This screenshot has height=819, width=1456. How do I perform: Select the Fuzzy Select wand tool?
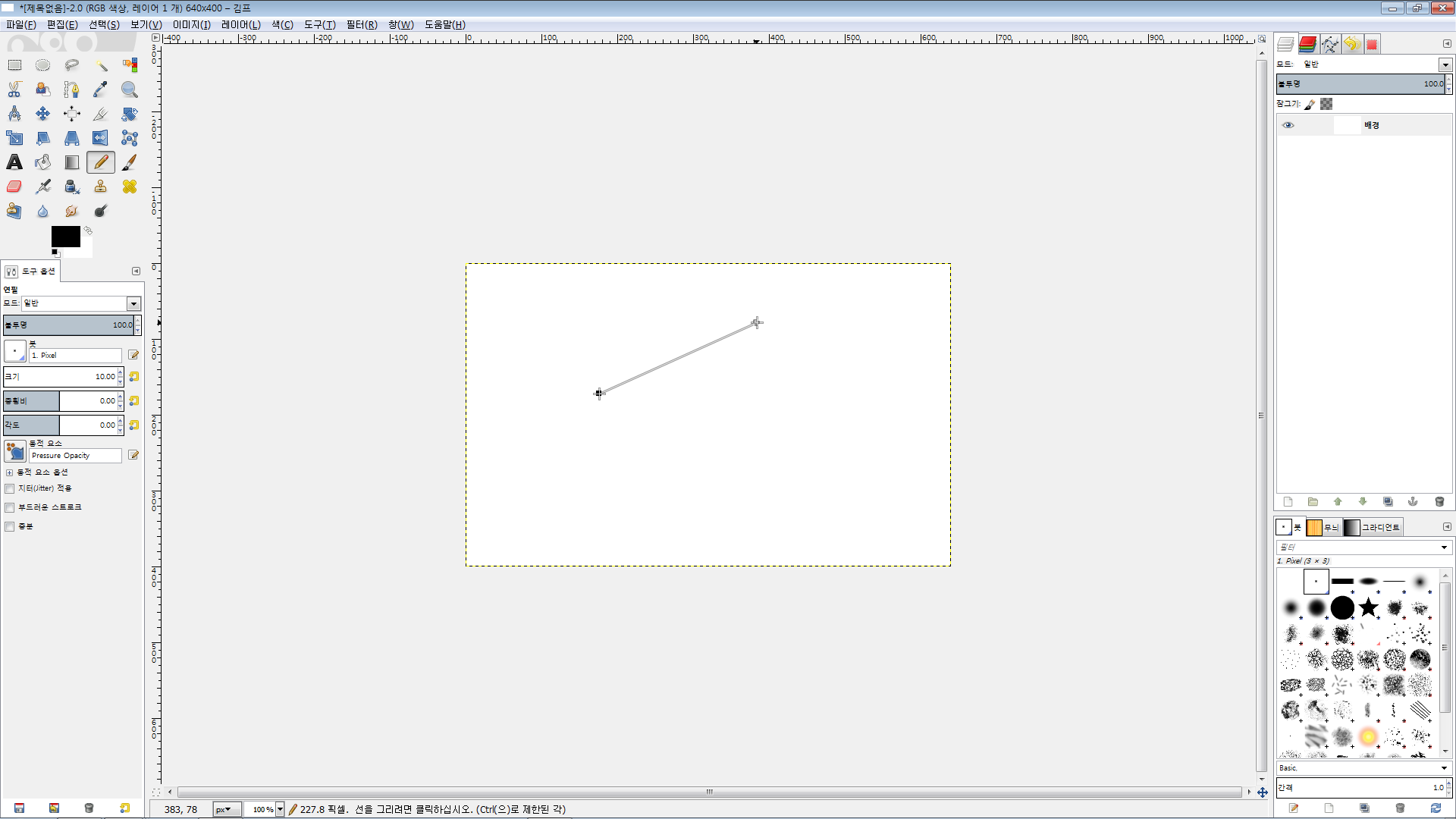101,65
